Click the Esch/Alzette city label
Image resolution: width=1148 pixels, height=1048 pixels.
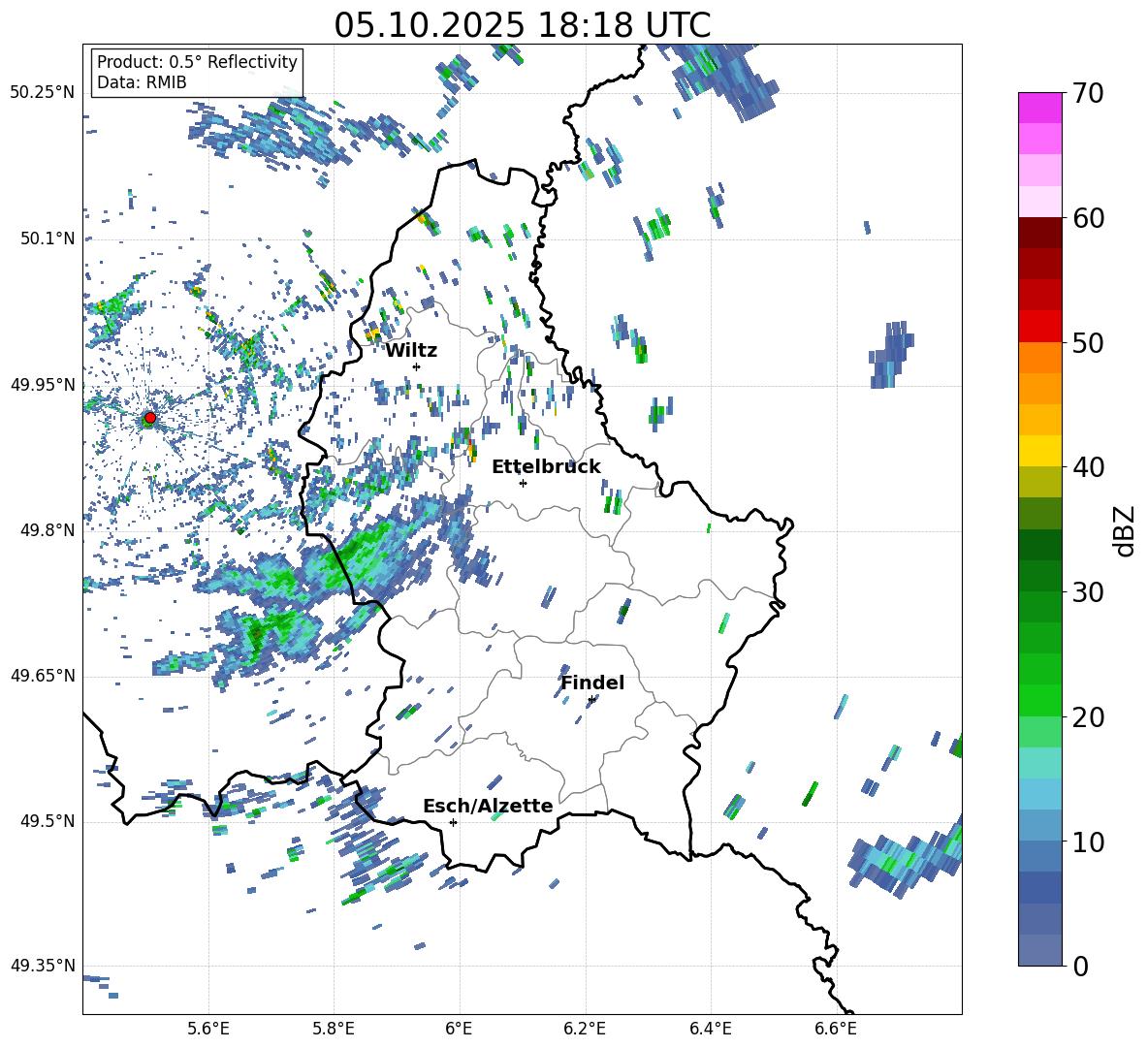click(488, 806)
